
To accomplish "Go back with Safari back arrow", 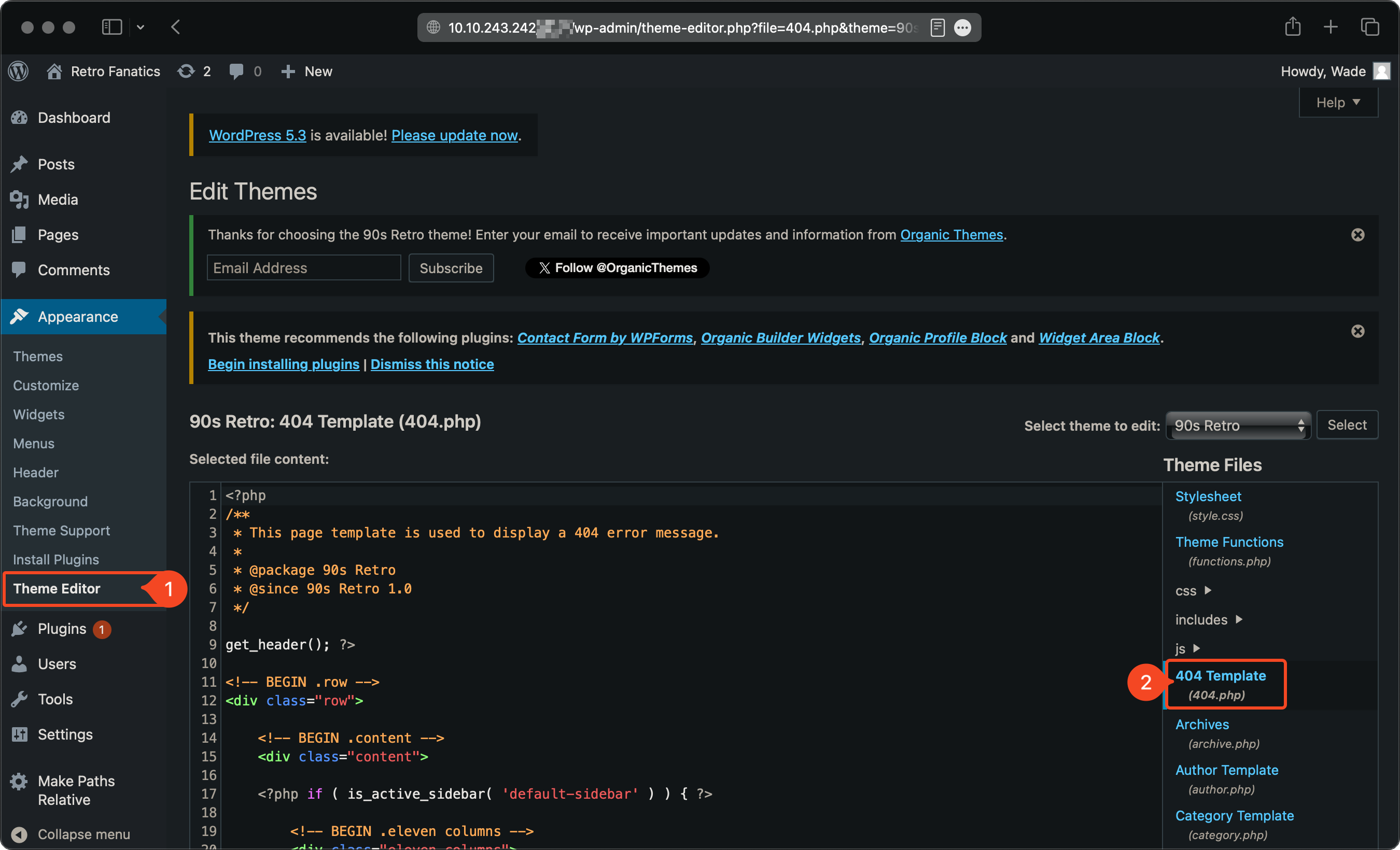I will pyautogui.click(x=176, y=26).
